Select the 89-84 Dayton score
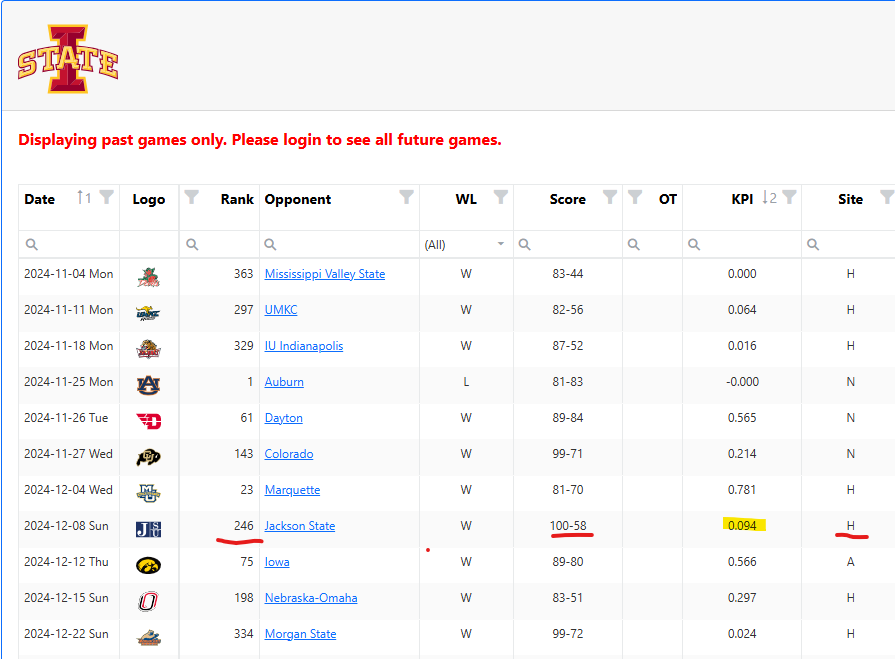This screenshot has height=659, width=895. tap(567, 418)
